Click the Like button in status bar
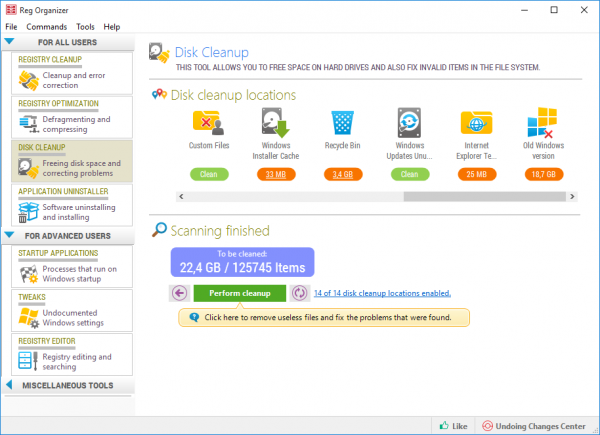 (x=453, y=426)
